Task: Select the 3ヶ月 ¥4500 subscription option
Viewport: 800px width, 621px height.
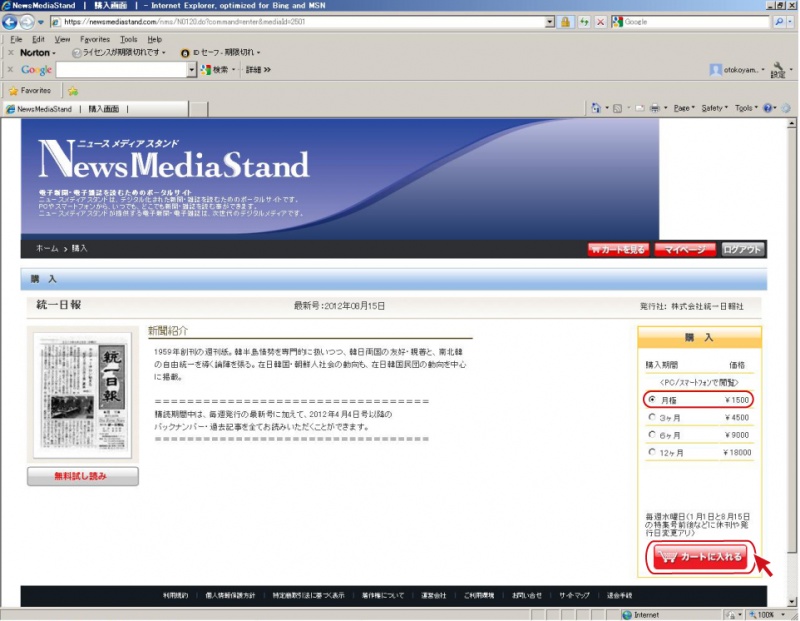Action: (x=652, y=417)
